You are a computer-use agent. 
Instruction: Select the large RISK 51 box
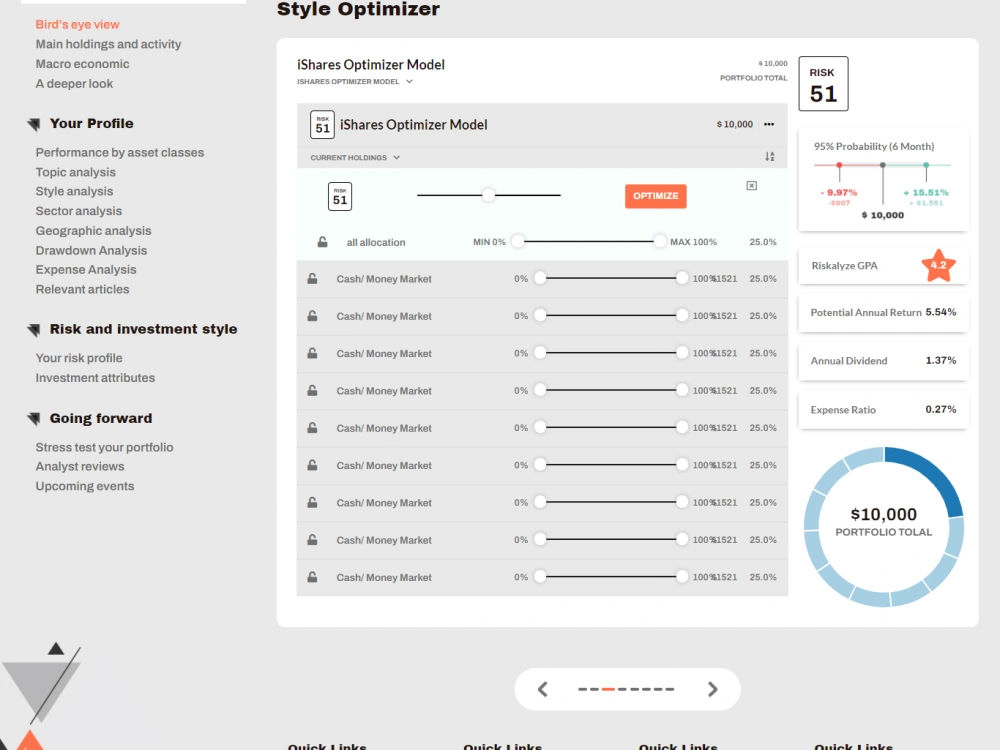[823, 84]
